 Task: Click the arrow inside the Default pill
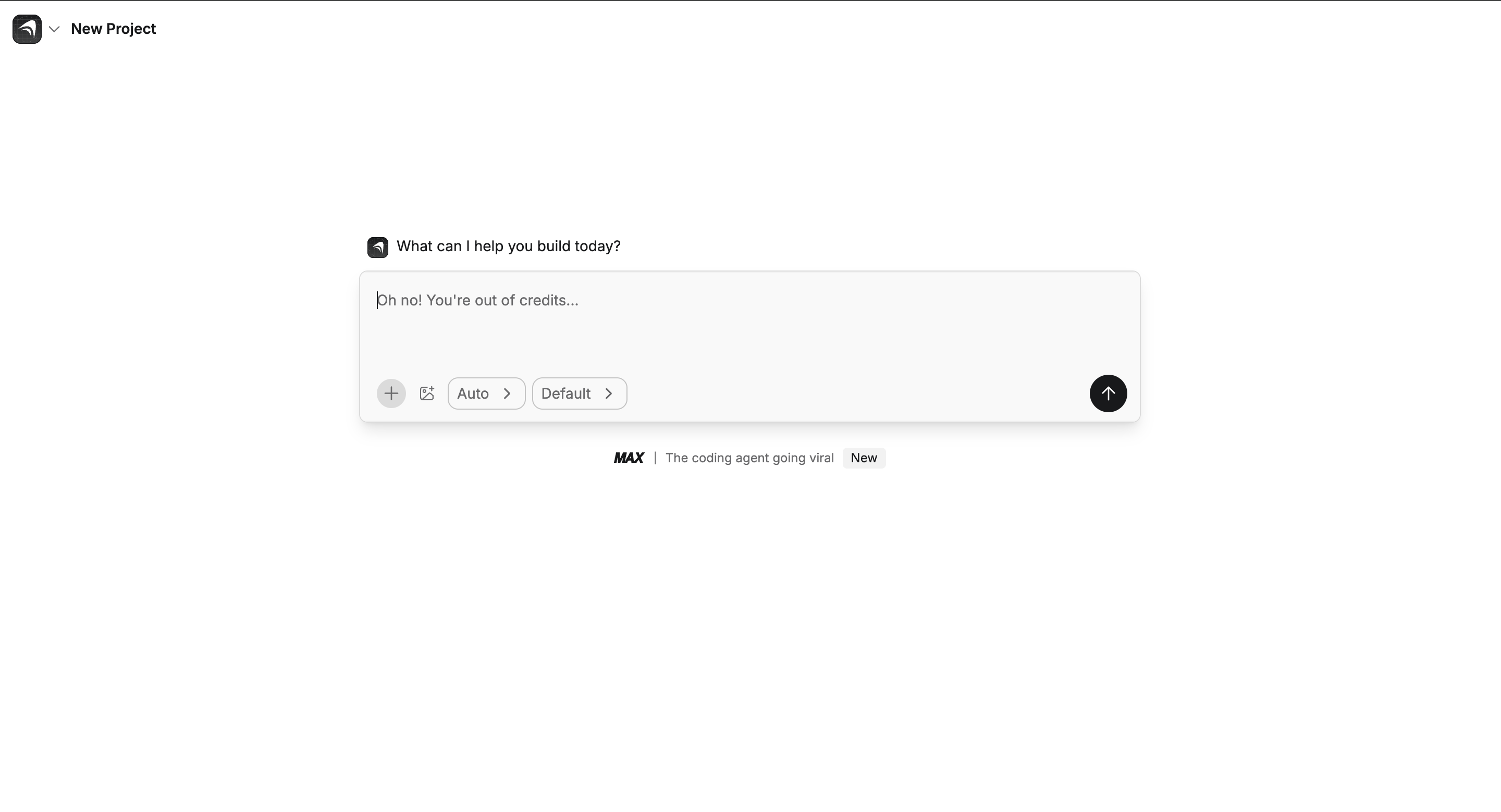click(608, 394)
